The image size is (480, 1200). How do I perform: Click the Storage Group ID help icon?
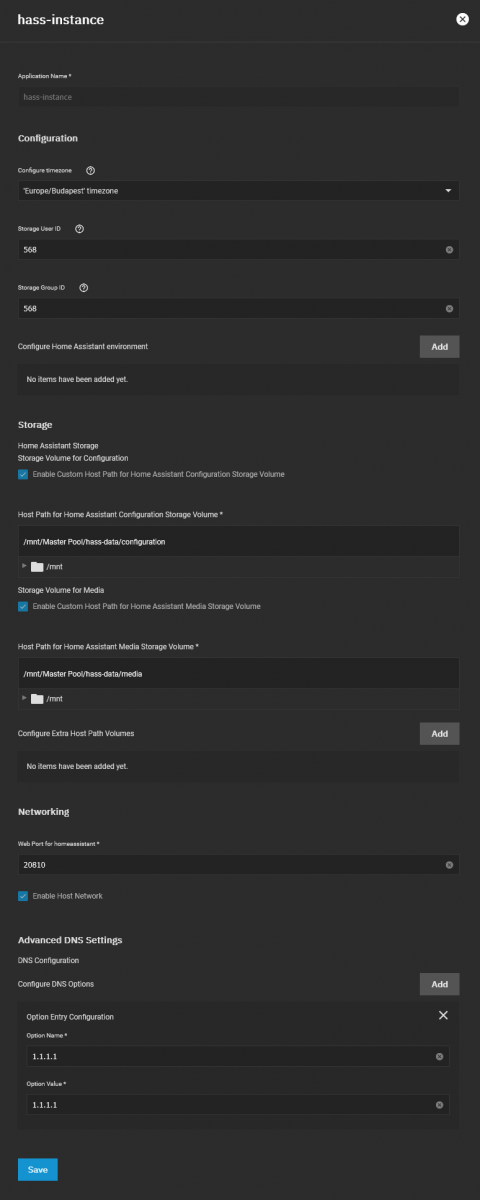[x=83, y=287]
